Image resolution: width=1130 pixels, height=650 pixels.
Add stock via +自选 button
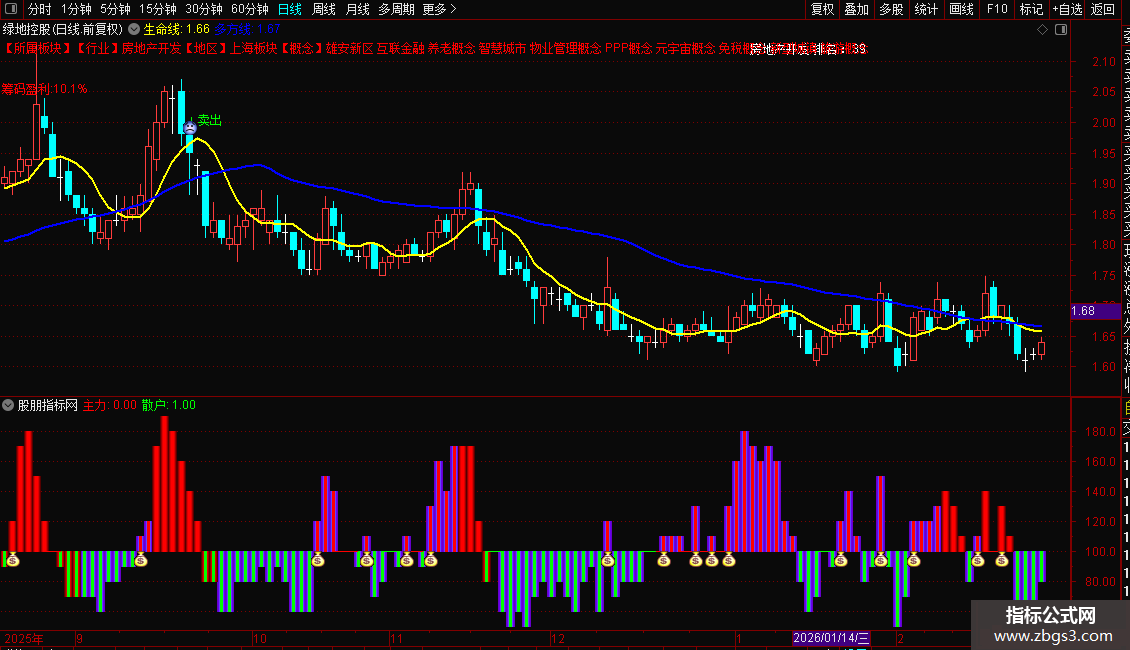1067,9
